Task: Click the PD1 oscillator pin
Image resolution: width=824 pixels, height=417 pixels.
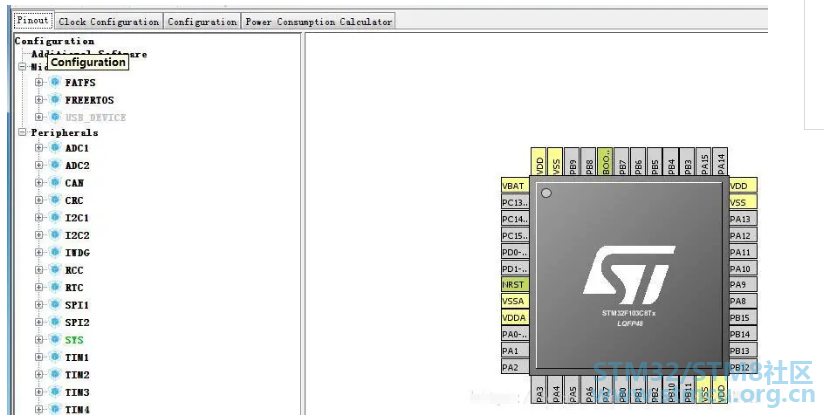Action: [515, 268]
